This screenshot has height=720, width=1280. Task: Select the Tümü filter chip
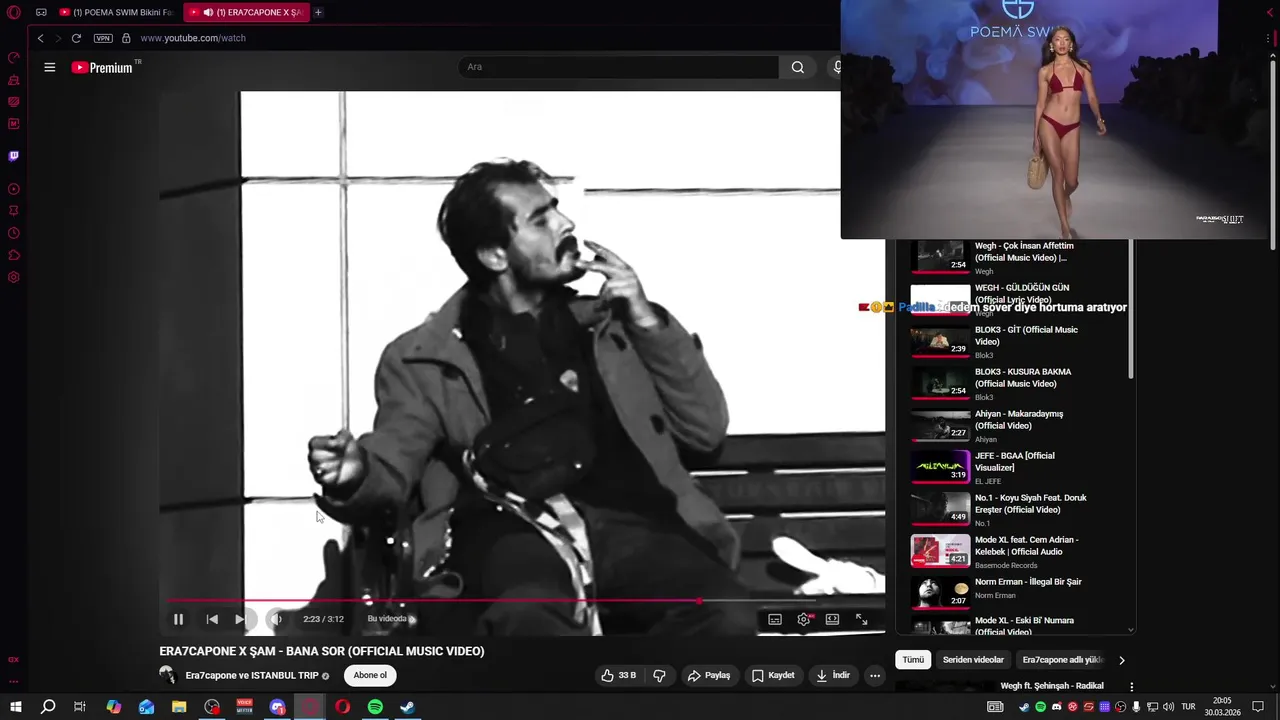pyautogui.click(x=913, y=660)
